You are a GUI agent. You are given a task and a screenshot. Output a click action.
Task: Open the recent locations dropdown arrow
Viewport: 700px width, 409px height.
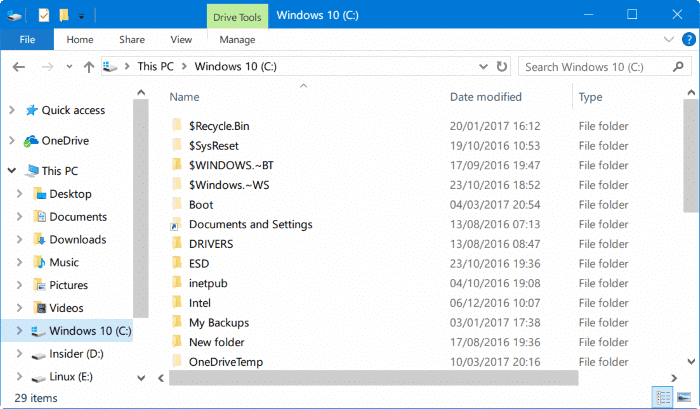pos(69,67)
